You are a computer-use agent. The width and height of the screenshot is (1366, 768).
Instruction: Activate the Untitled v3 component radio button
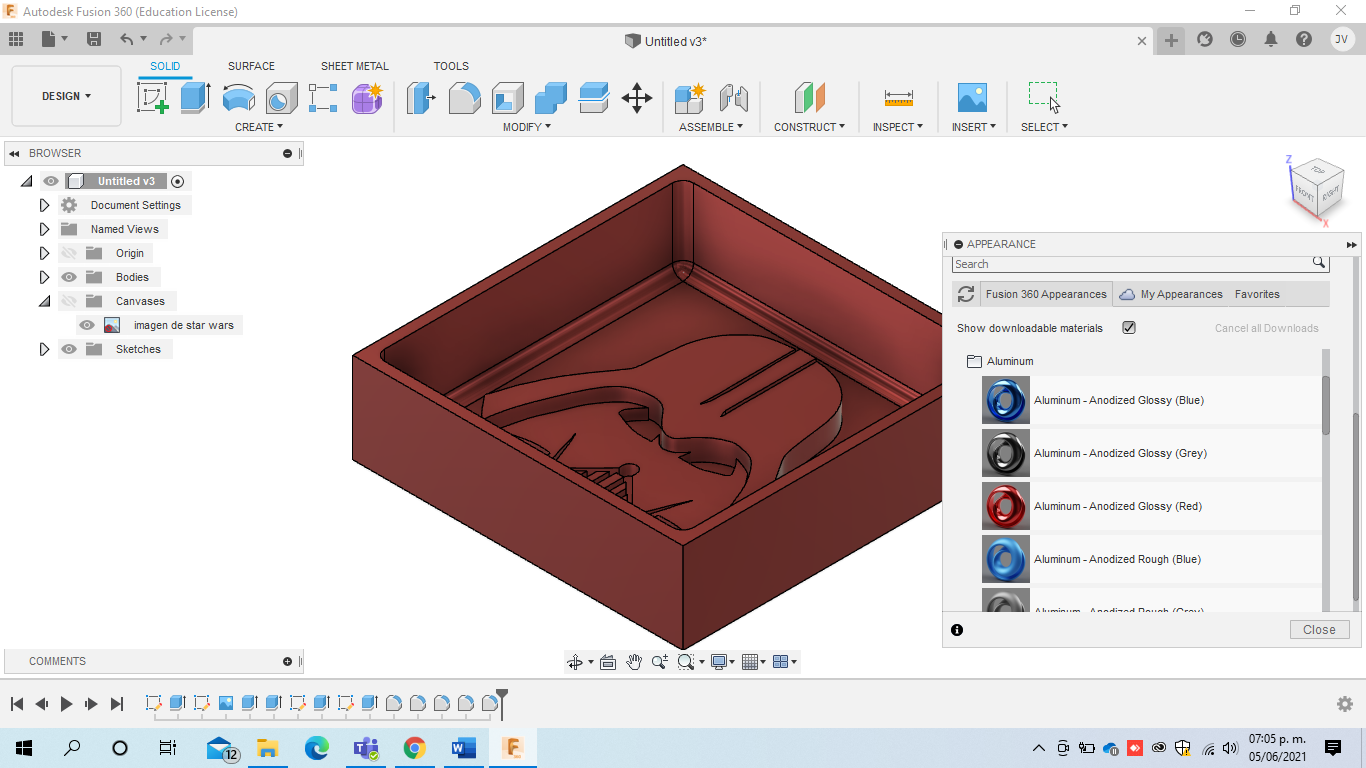click(x=178, y=181)
